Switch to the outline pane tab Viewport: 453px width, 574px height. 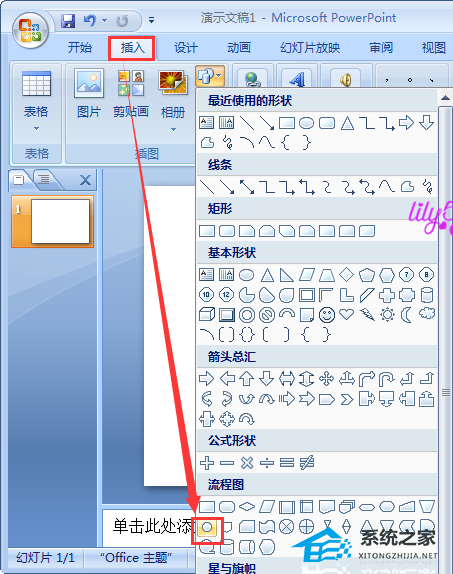tap(44, 179)
